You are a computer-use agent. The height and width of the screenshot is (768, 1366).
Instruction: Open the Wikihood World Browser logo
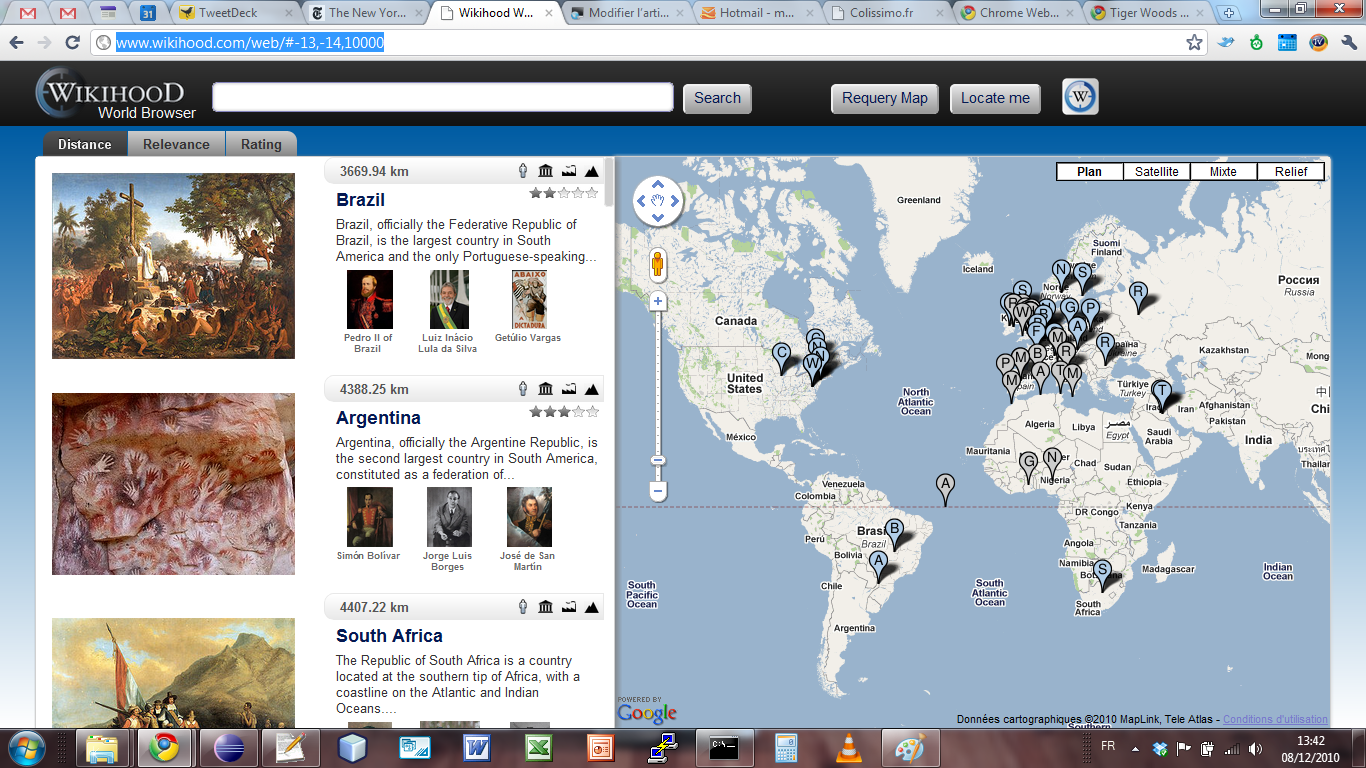click(x=114, y=94)
